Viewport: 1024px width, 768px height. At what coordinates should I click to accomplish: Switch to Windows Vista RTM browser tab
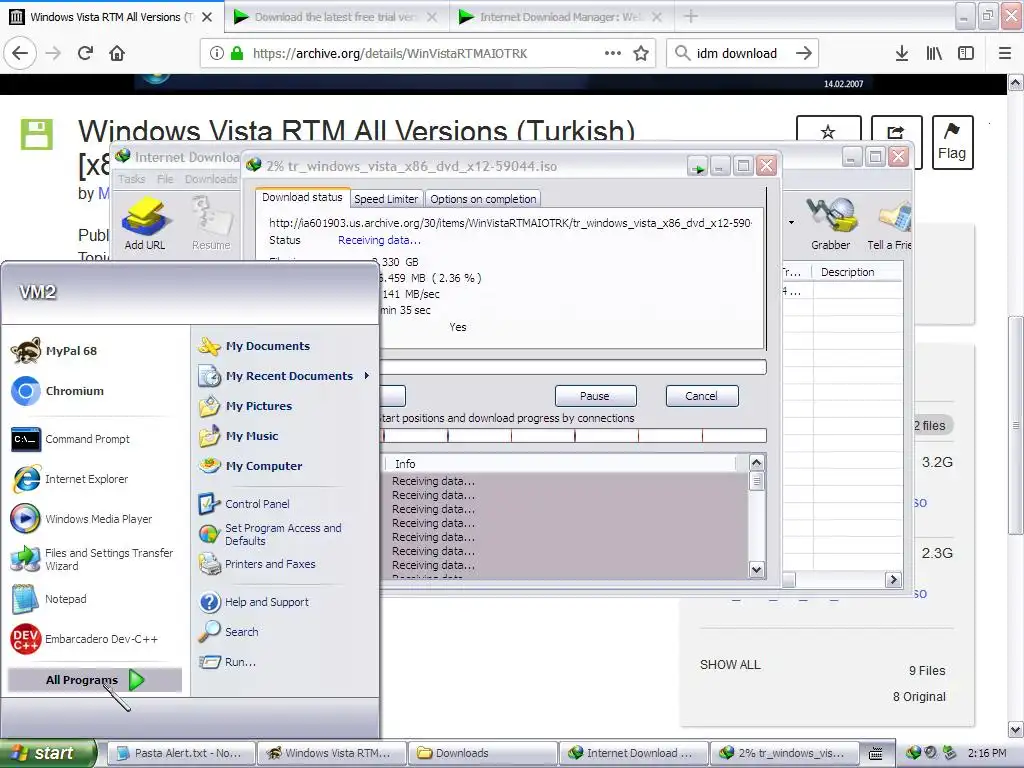(111, 17)
